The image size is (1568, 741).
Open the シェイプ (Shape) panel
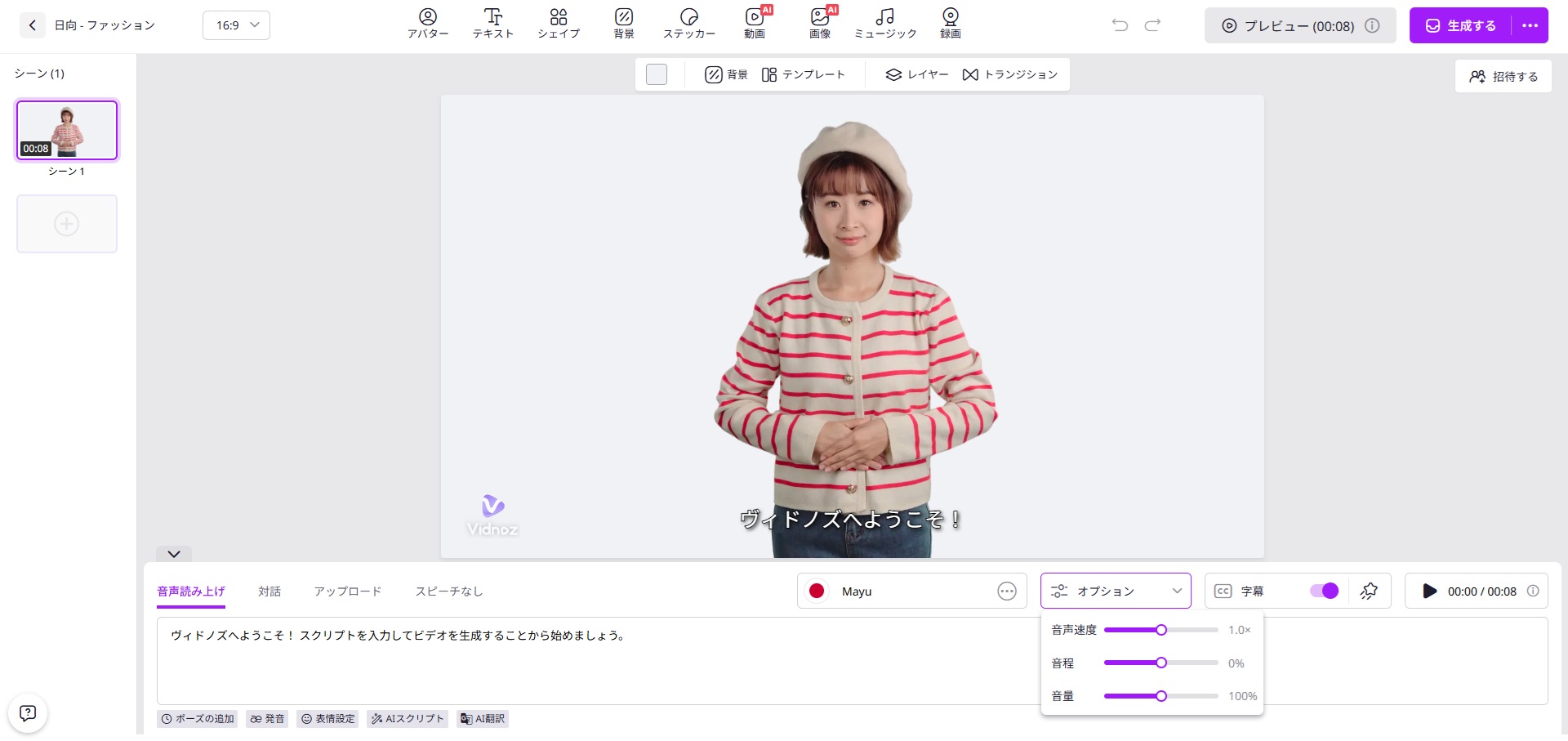[x=559, y=24]
